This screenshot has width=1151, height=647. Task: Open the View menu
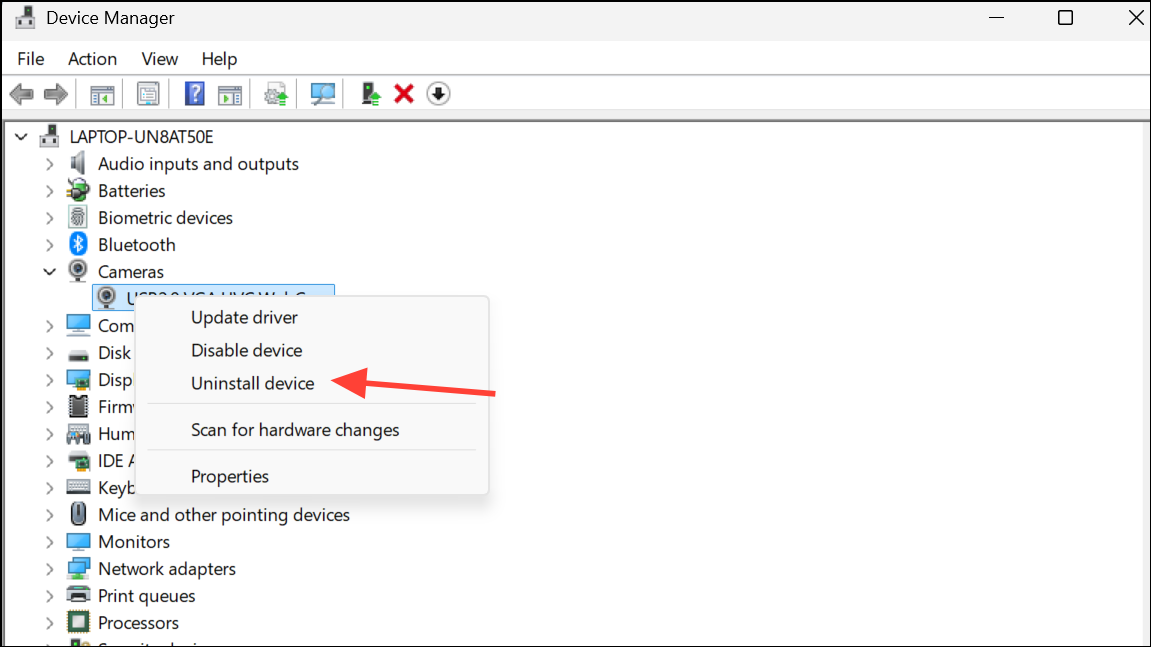click(x=159, y=59)
